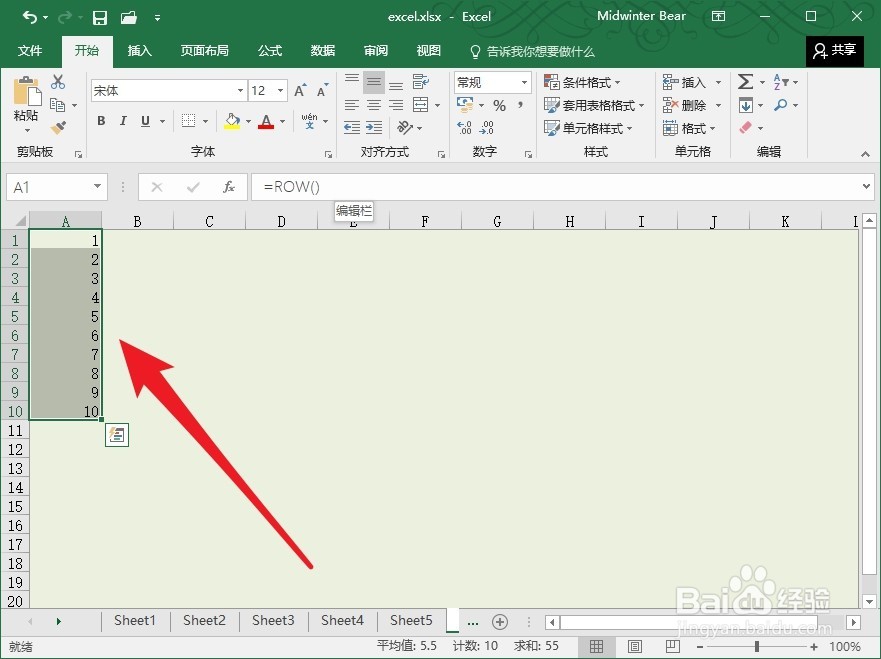Collapse the ribbon with the up chevron
The height and width of the screenshot is (659, 881).
[x=865, y=154]
